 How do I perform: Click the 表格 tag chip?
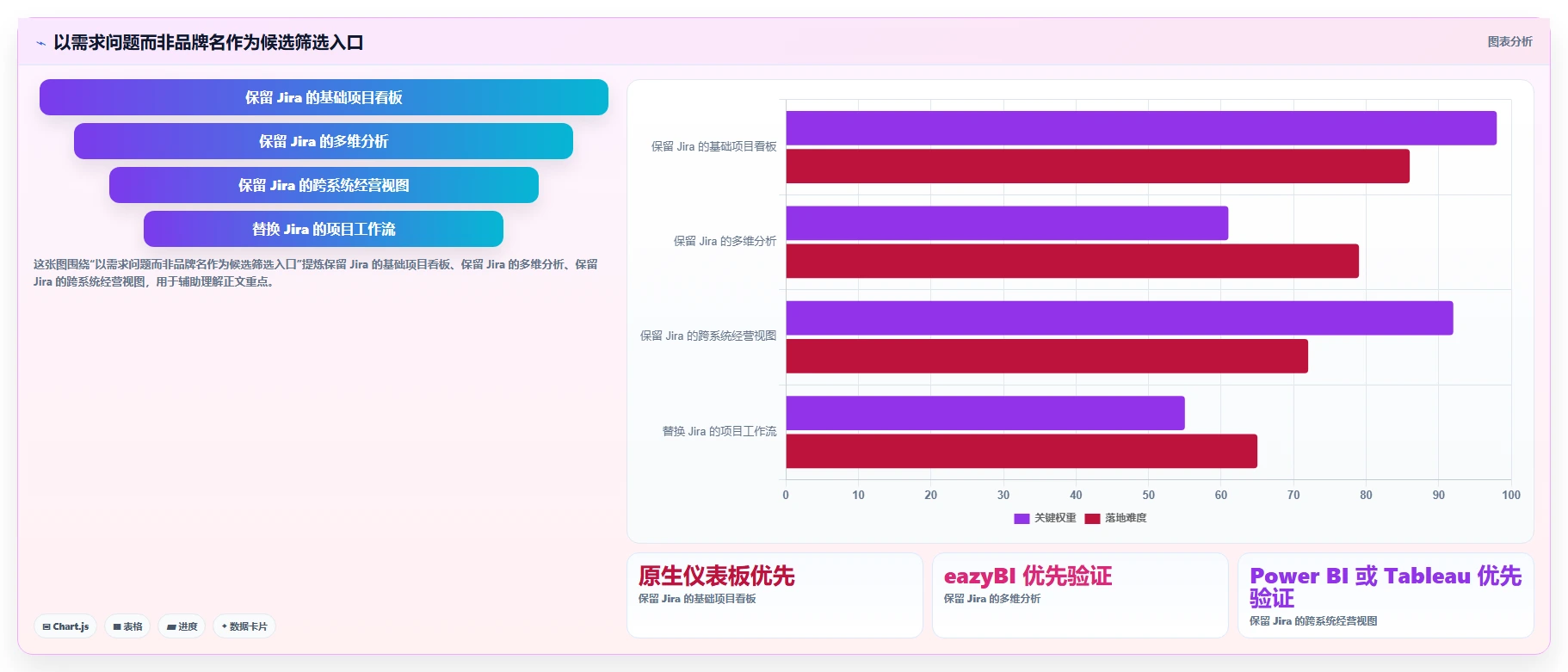coord(127,626)
